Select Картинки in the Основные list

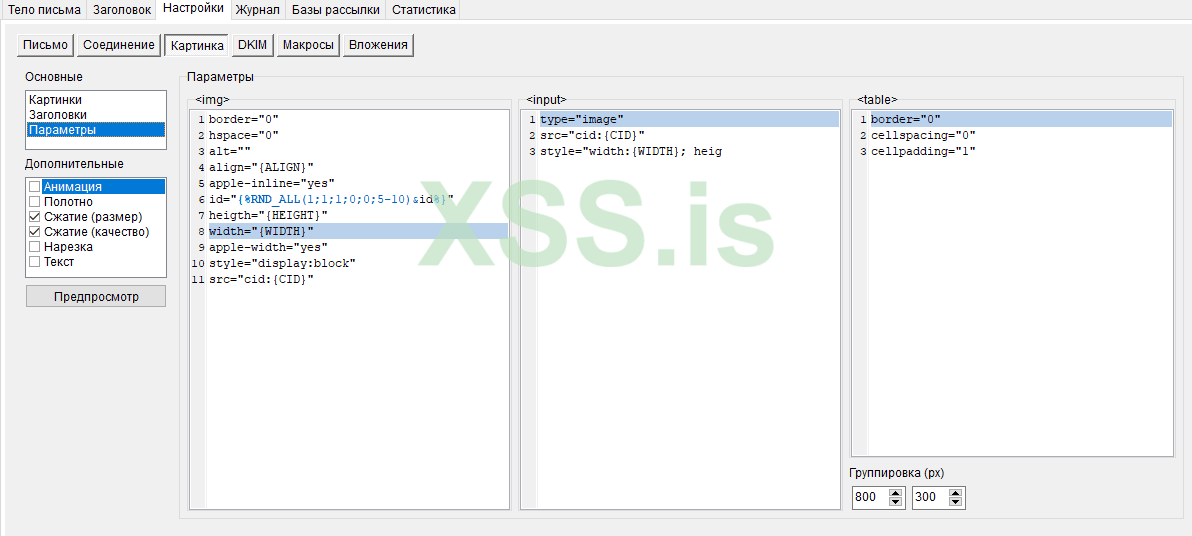(x=96, y=100)
